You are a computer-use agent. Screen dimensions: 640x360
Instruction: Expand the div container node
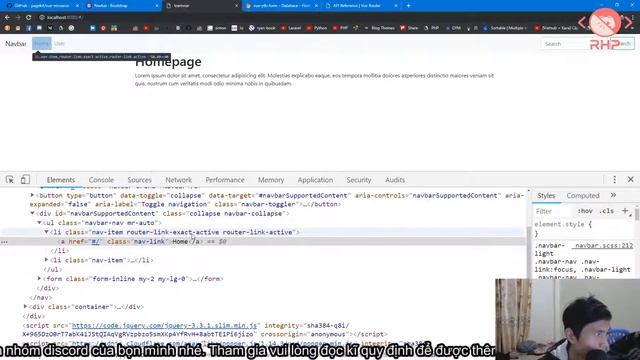[25, 307]
